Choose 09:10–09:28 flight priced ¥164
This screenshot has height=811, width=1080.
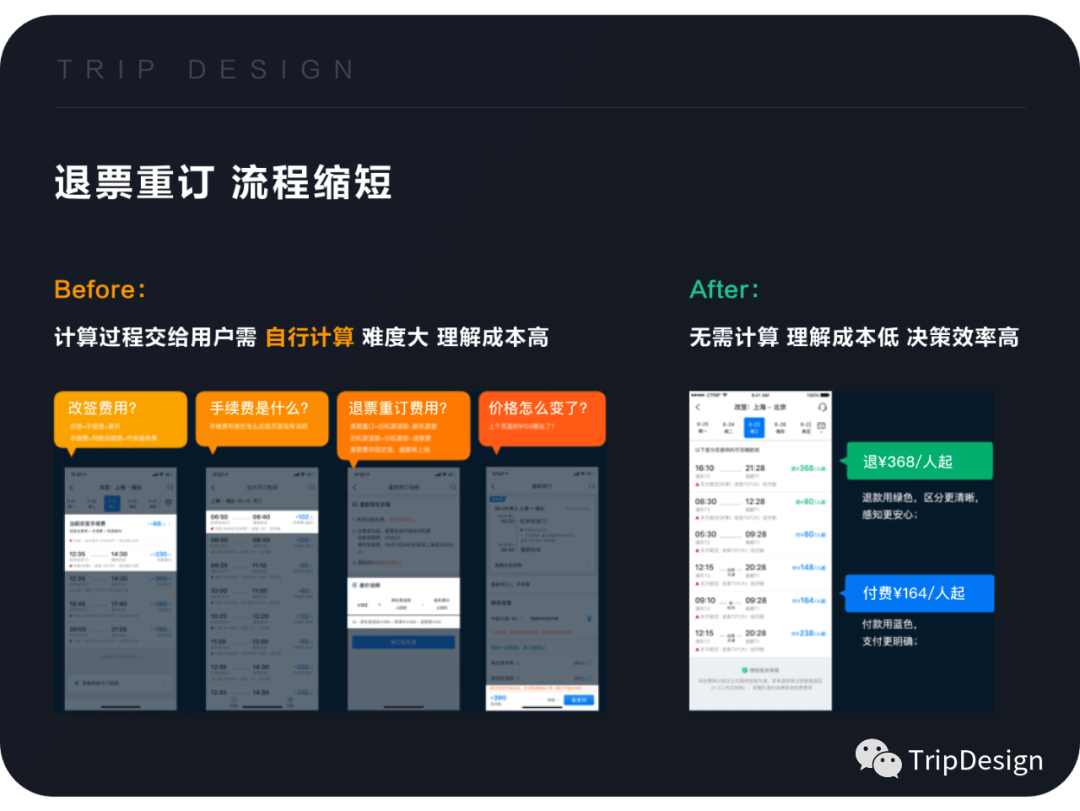pos(760,608)
